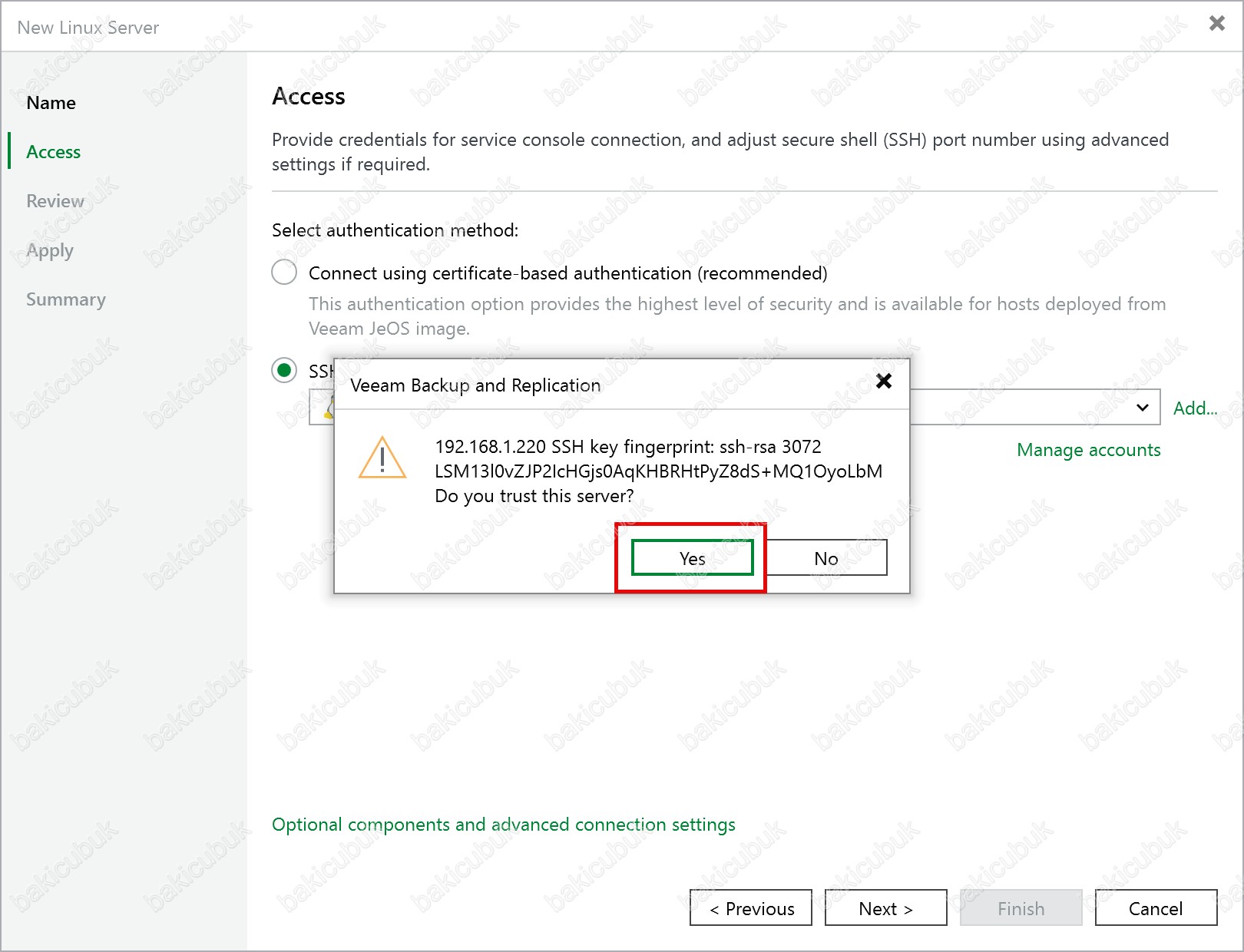Click the 'Access' page heading
This screenshot has width=1244, height=952.
tap(309, 97)
